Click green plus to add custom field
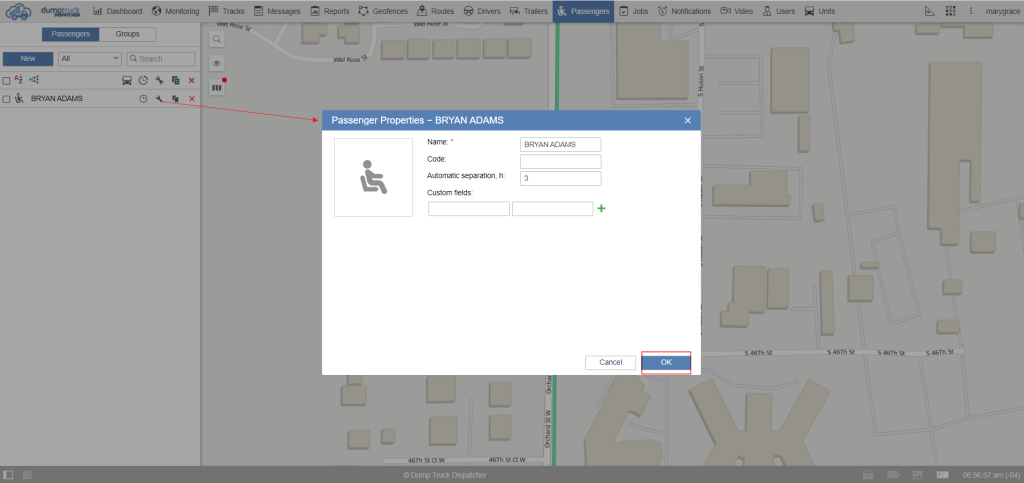1024x483 pixels. tap(601, 208)
